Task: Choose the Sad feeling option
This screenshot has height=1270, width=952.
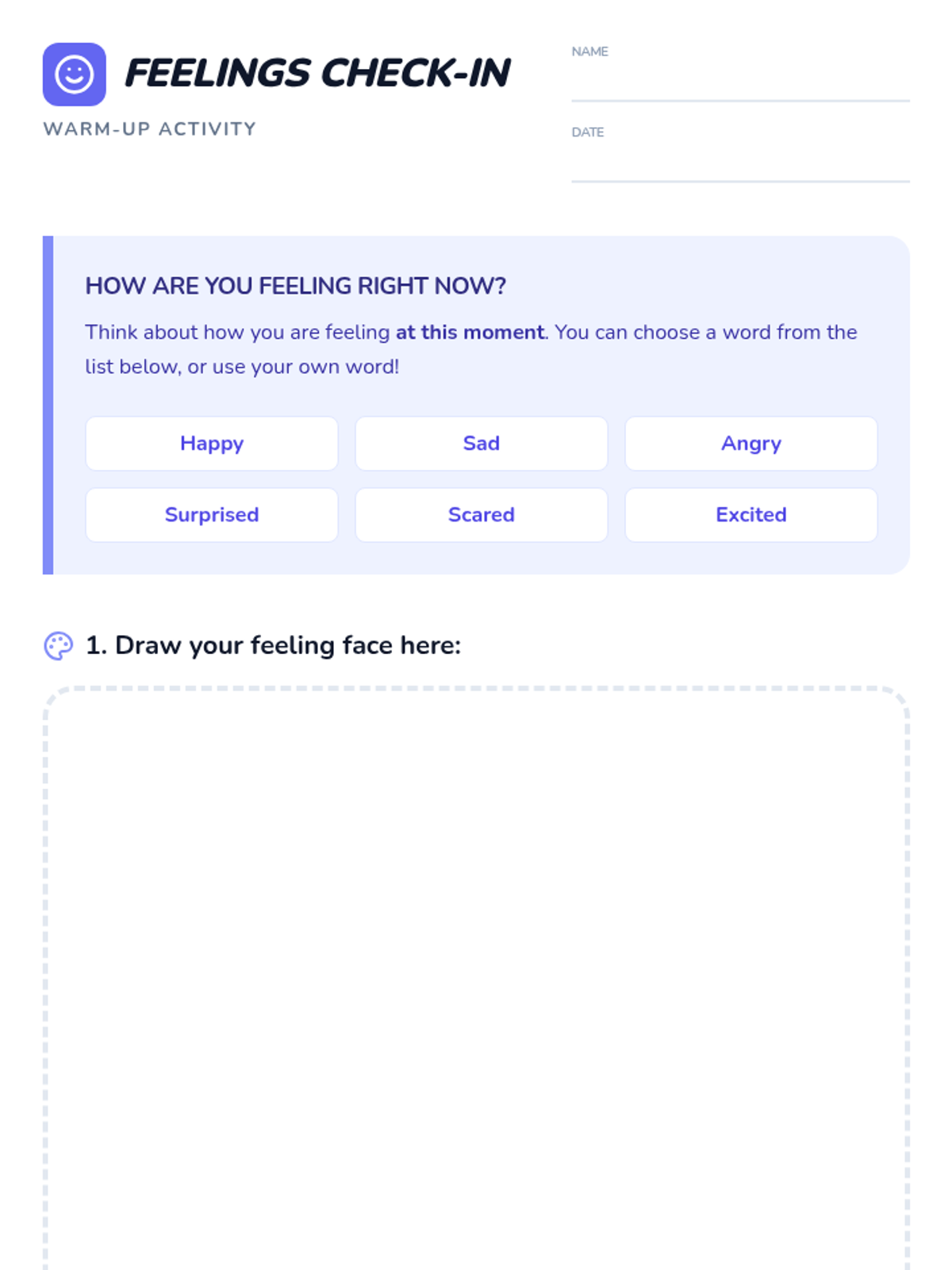Action: [x=482, y=444]
